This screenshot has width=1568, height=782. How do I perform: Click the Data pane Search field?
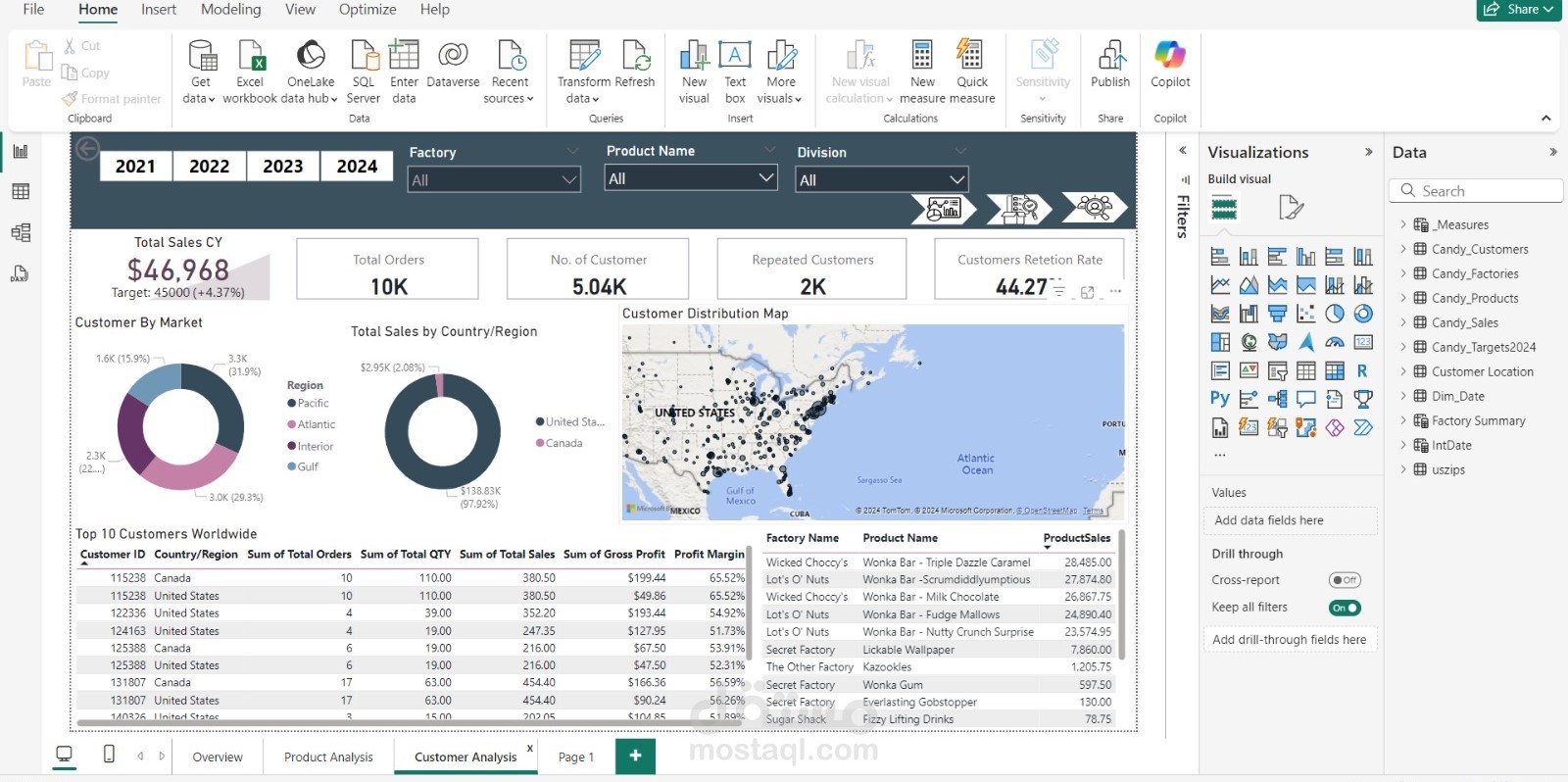click(x=1476, y=191)
